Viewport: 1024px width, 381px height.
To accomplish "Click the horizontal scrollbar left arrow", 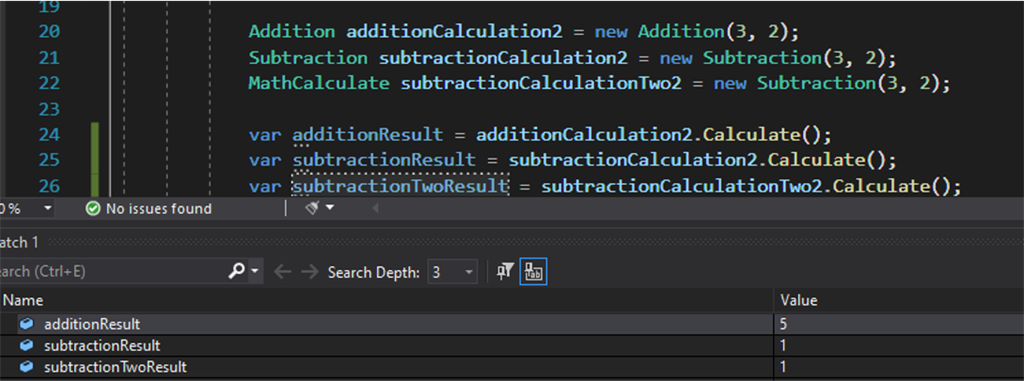I will tap(376, 208).
